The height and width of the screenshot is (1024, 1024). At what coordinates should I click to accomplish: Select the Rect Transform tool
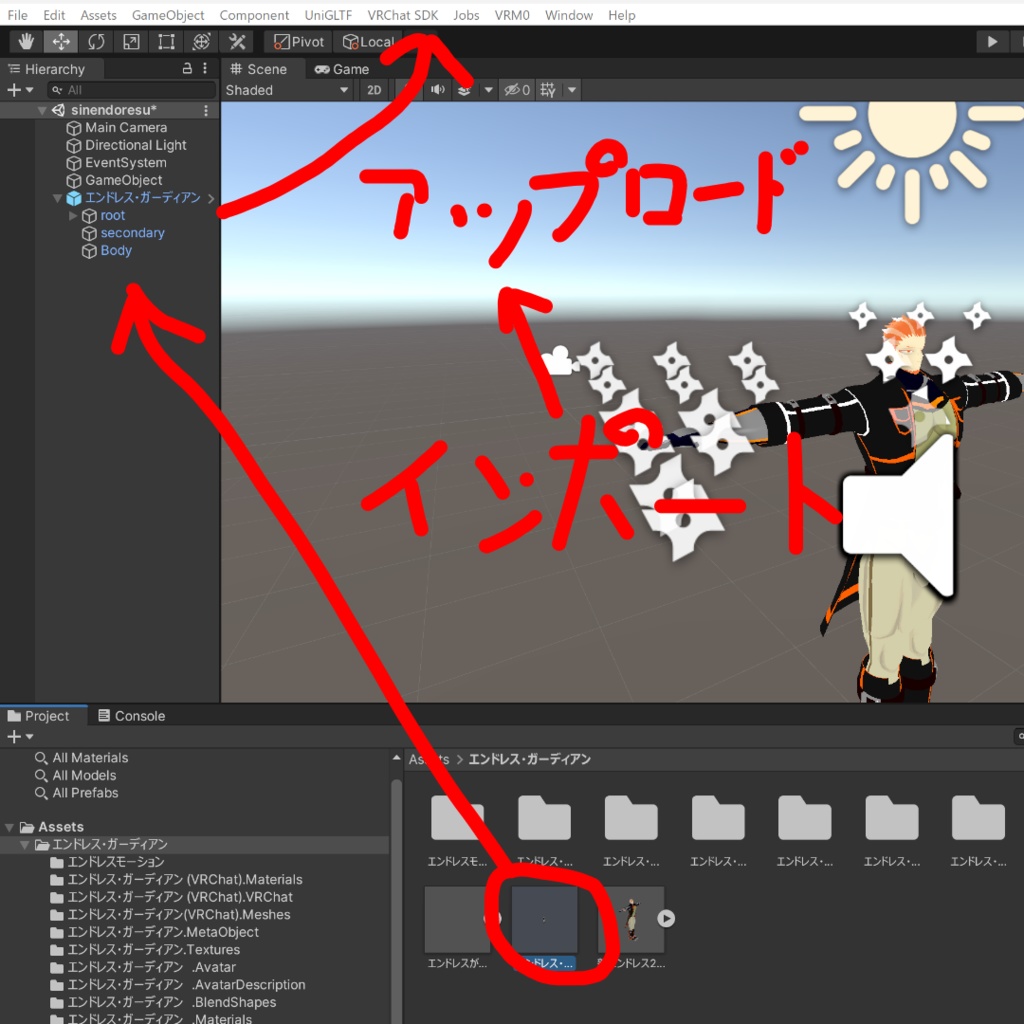click(x=165, y=41)
